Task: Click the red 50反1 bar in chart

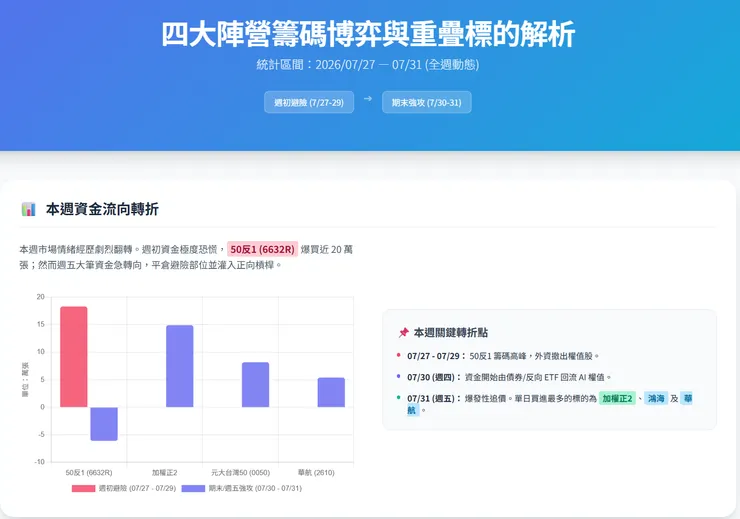Action: (74, 357)
